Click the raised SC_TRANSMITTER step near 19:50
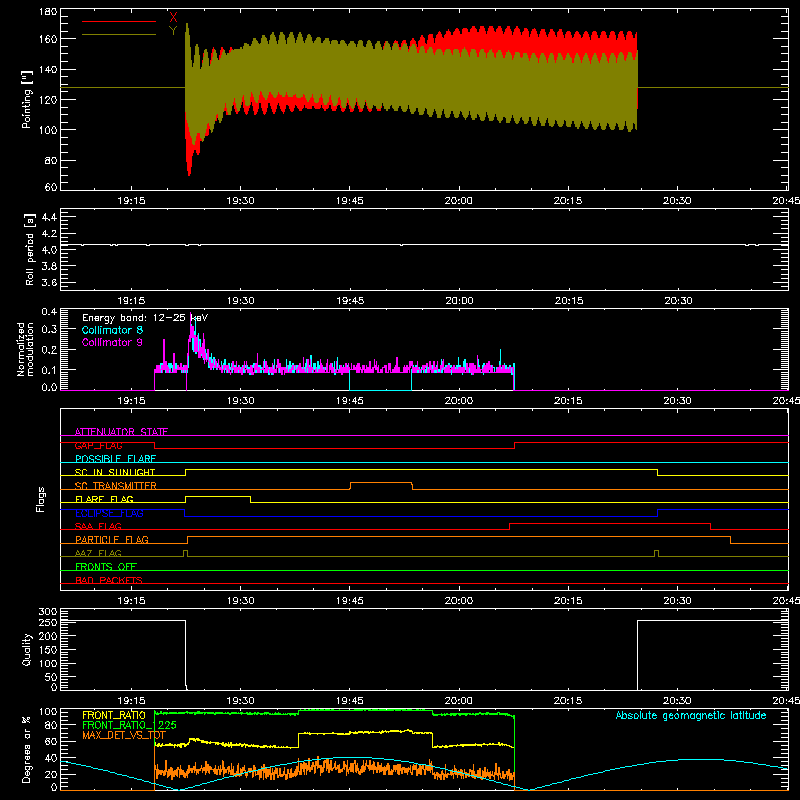The image size is (800, 800). pyautogui.click(x=381, y=483)
